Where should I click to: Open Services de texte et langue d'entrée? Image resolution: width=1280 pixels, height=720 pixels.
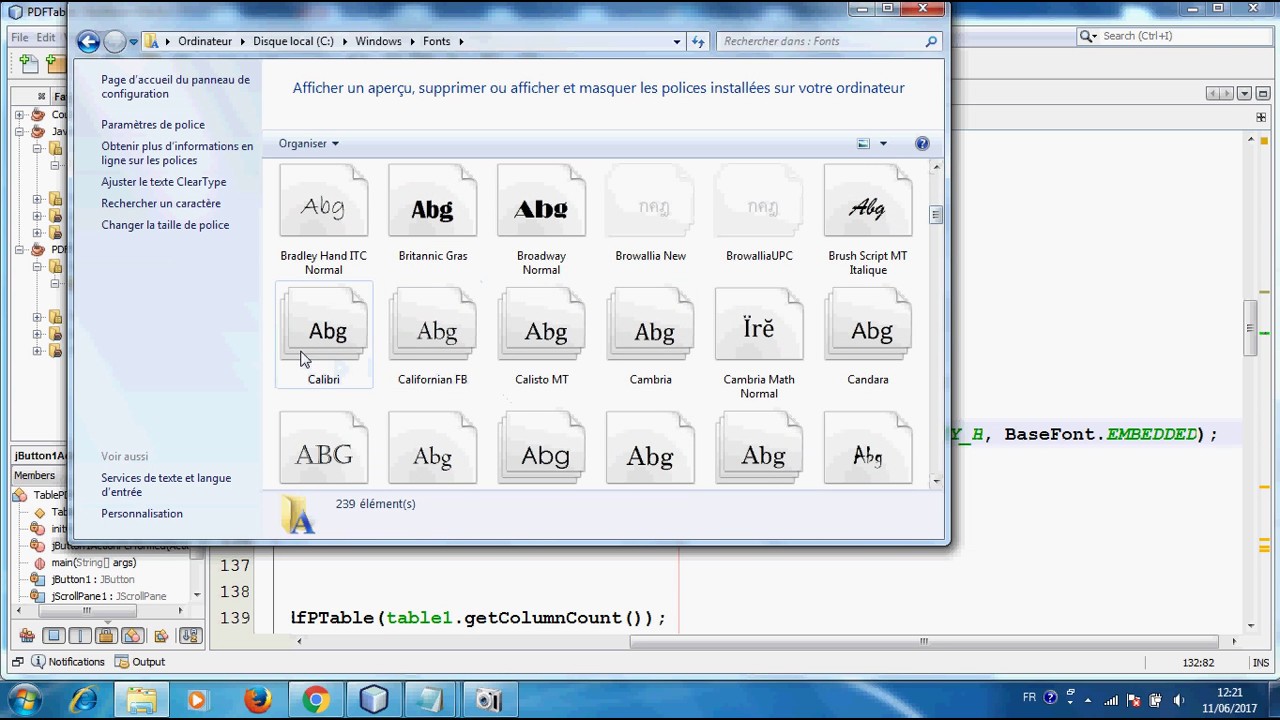(166, 484)
